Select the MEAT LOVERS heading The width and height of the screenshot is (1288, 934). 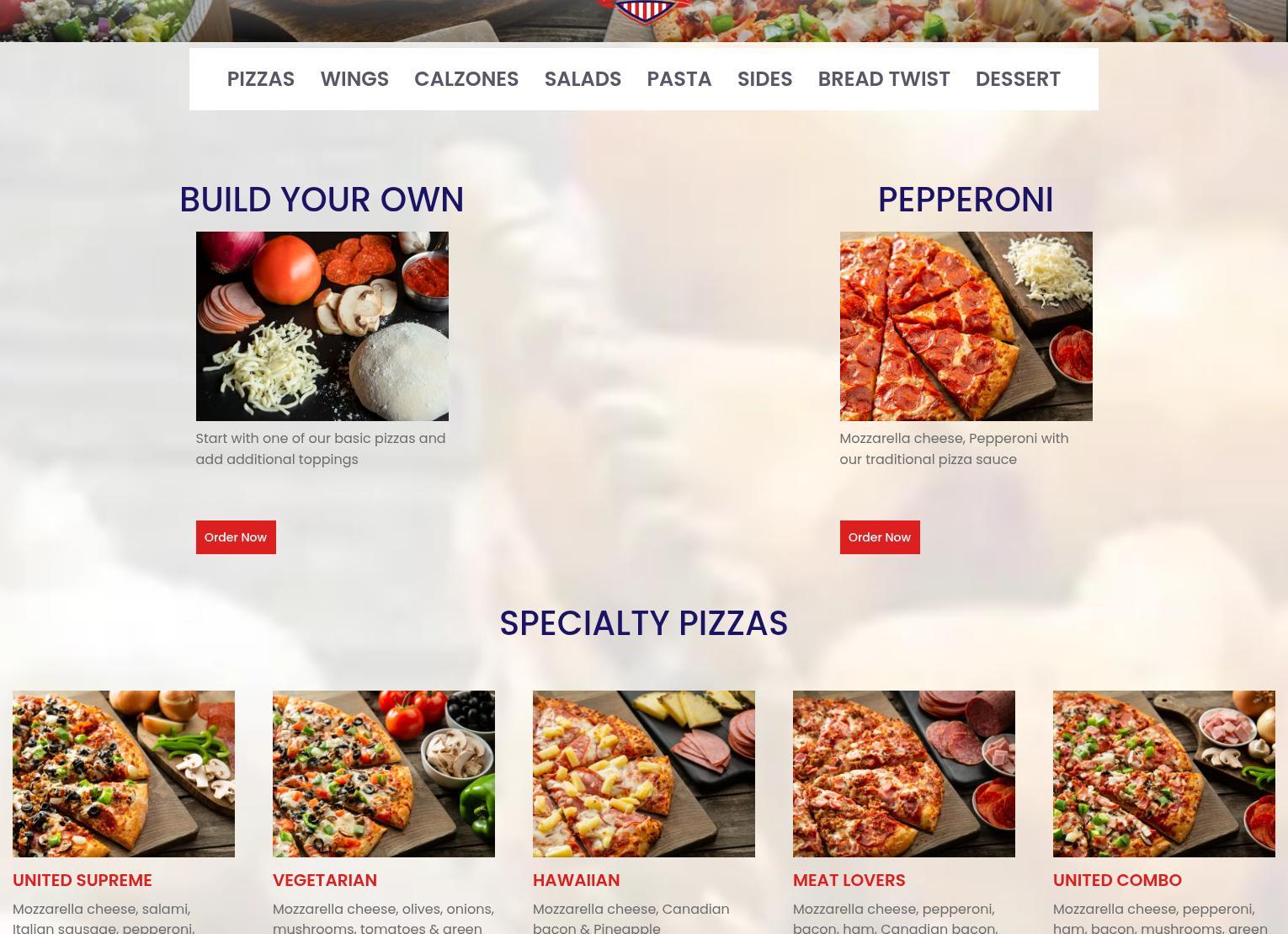click(x=849, y=880)
